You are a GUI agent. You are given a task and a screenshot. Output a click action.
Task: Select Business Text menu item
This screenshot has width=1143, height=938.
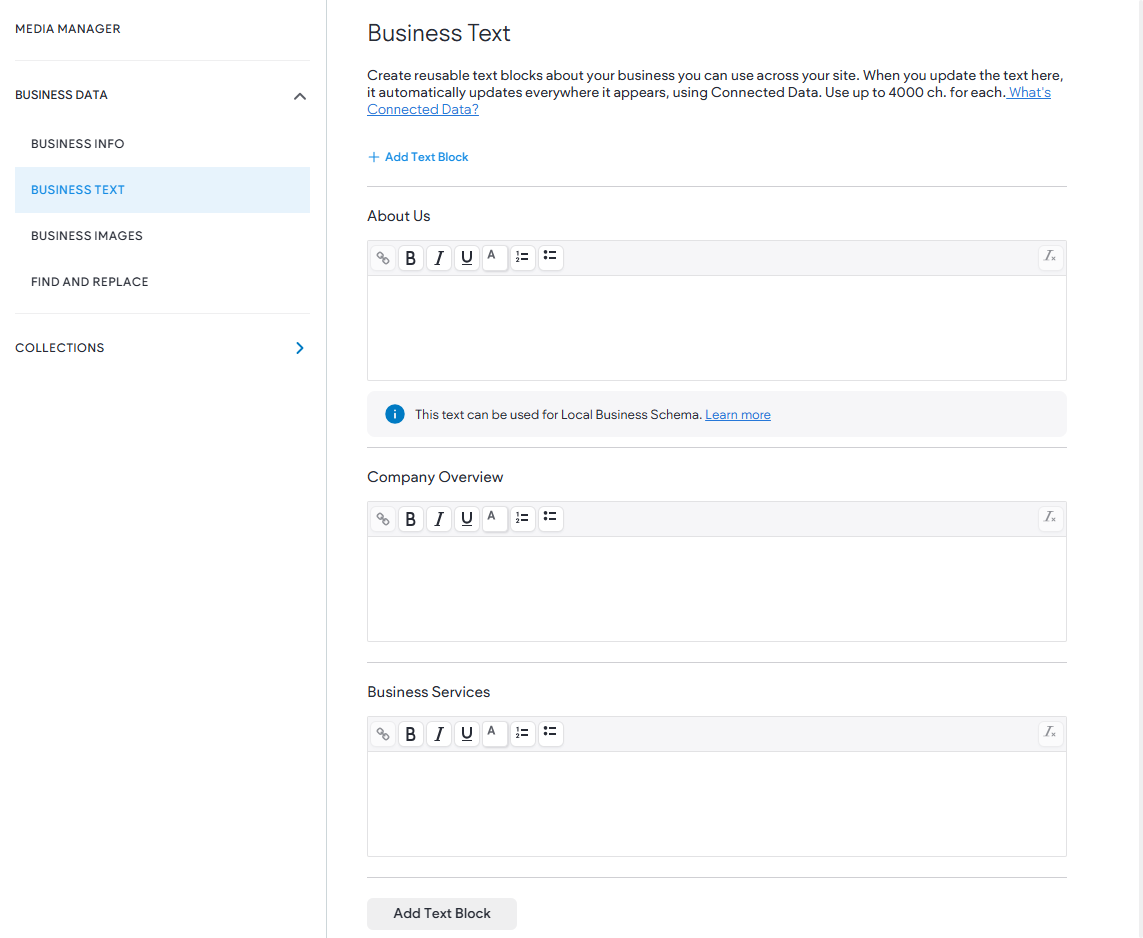(162, 189)
